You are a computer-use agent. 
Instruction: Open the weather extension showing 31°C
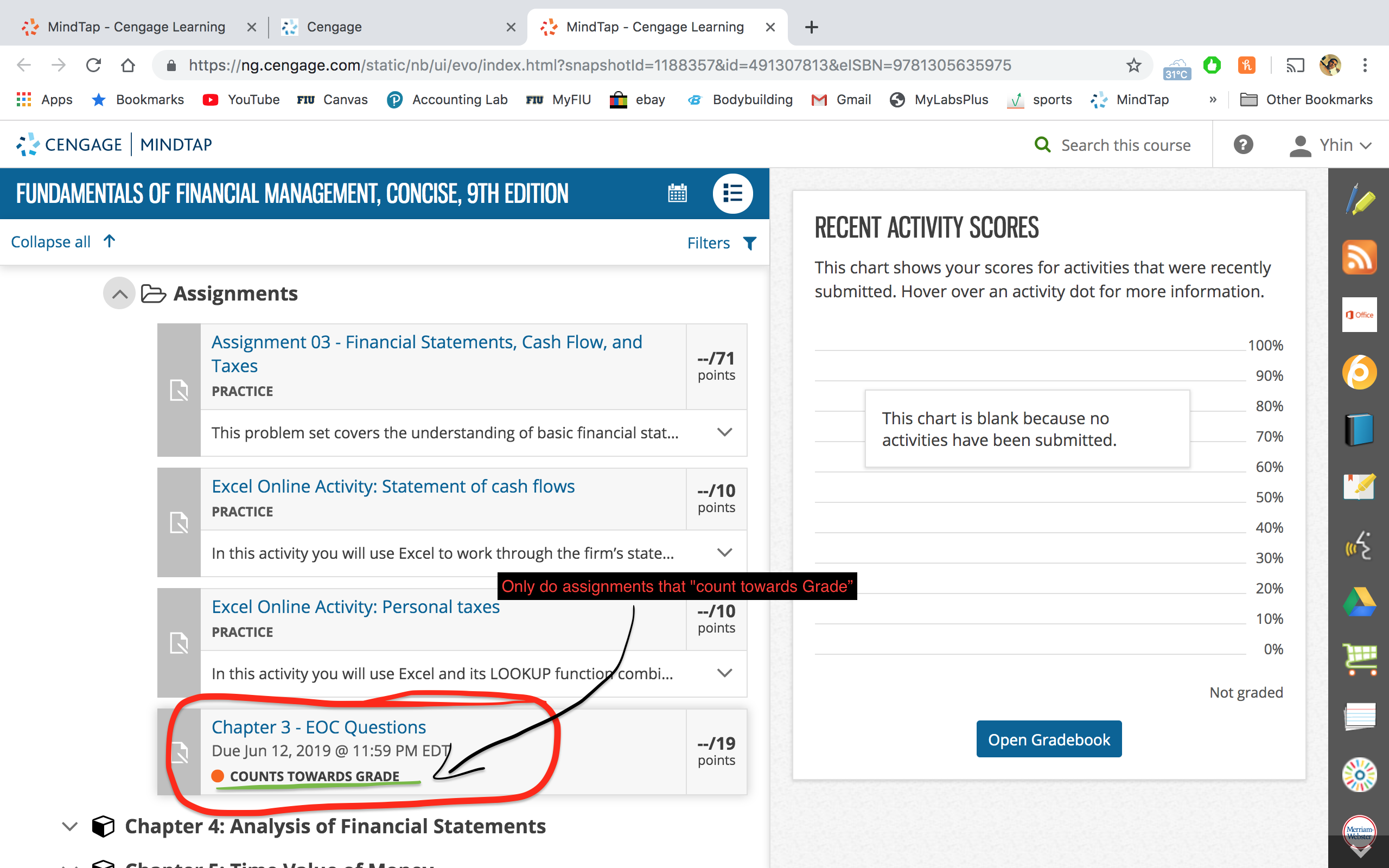coord(1177,68)
